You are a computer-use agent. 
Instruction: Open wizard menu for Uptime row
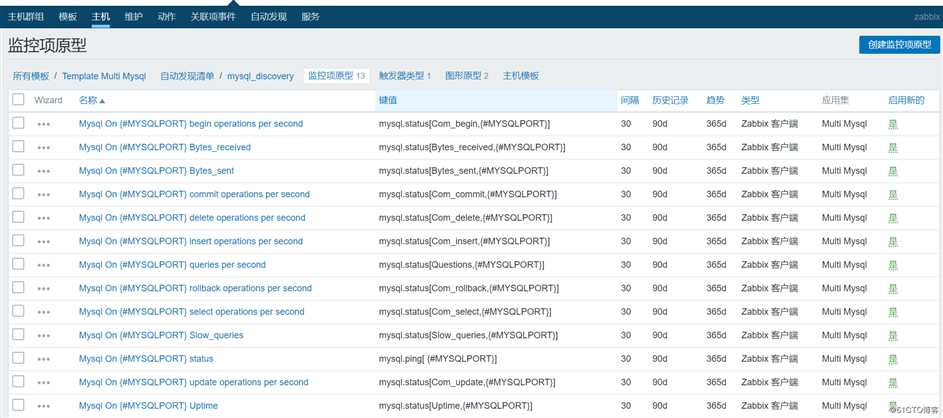click(43, 405)
